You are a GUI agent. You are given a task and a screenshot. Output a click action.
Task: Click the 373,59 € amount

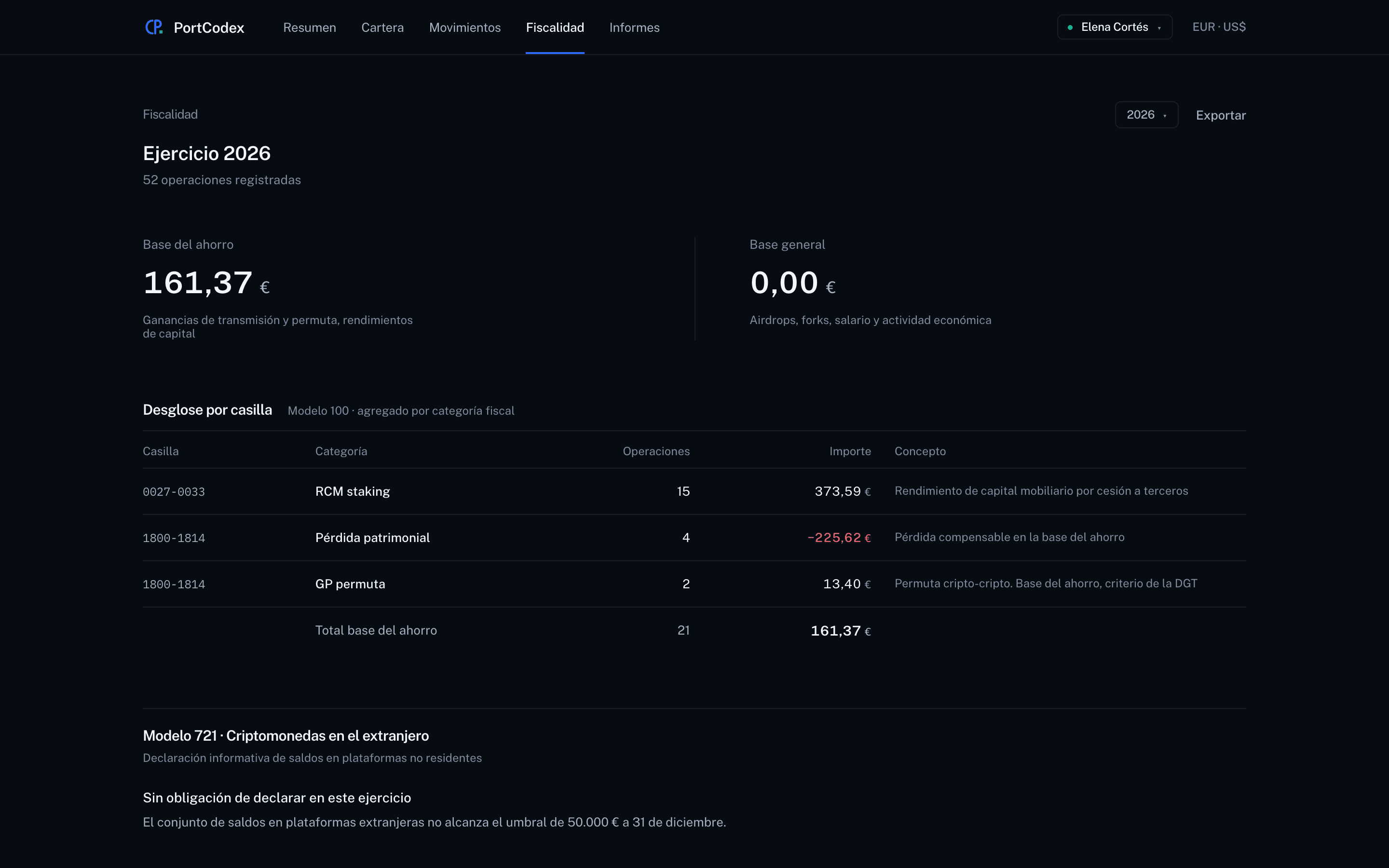(x=843, y=491)
